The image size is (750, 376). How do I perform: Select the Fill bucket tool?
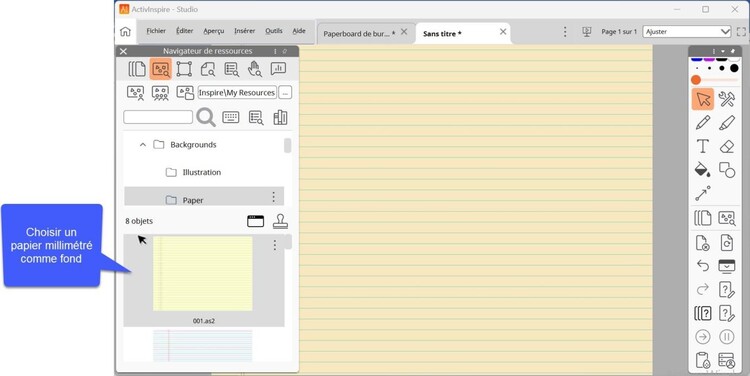702,170
